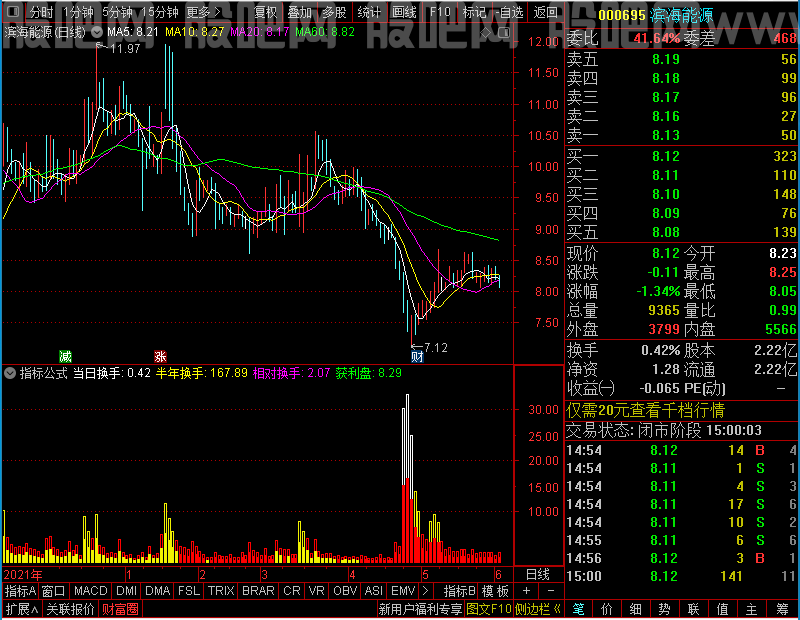800x620 pixels.
Task: Zoom out chart with the − button
Action: tap(551, 591)
